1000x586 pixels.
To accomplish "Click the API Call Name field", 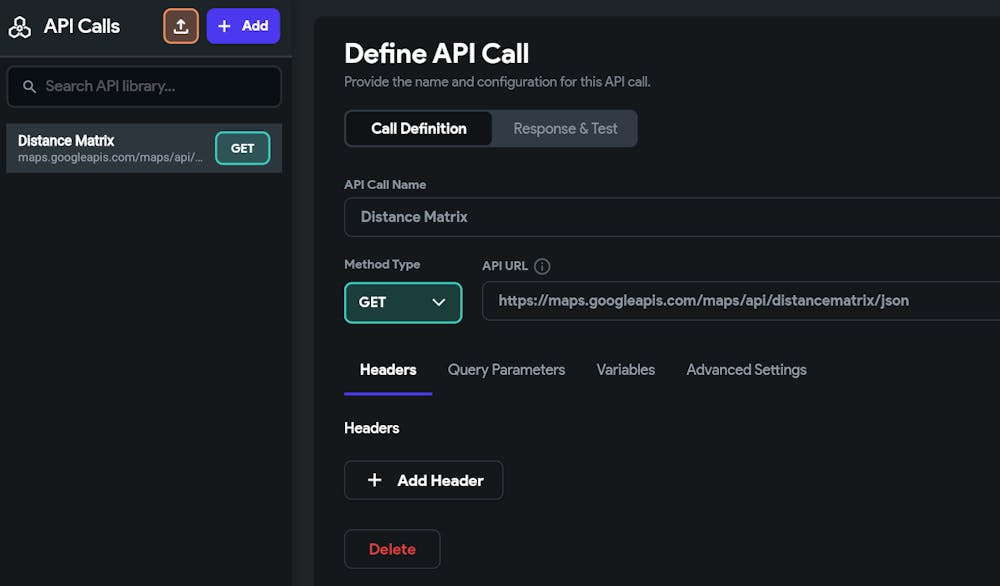I will 670,217.
